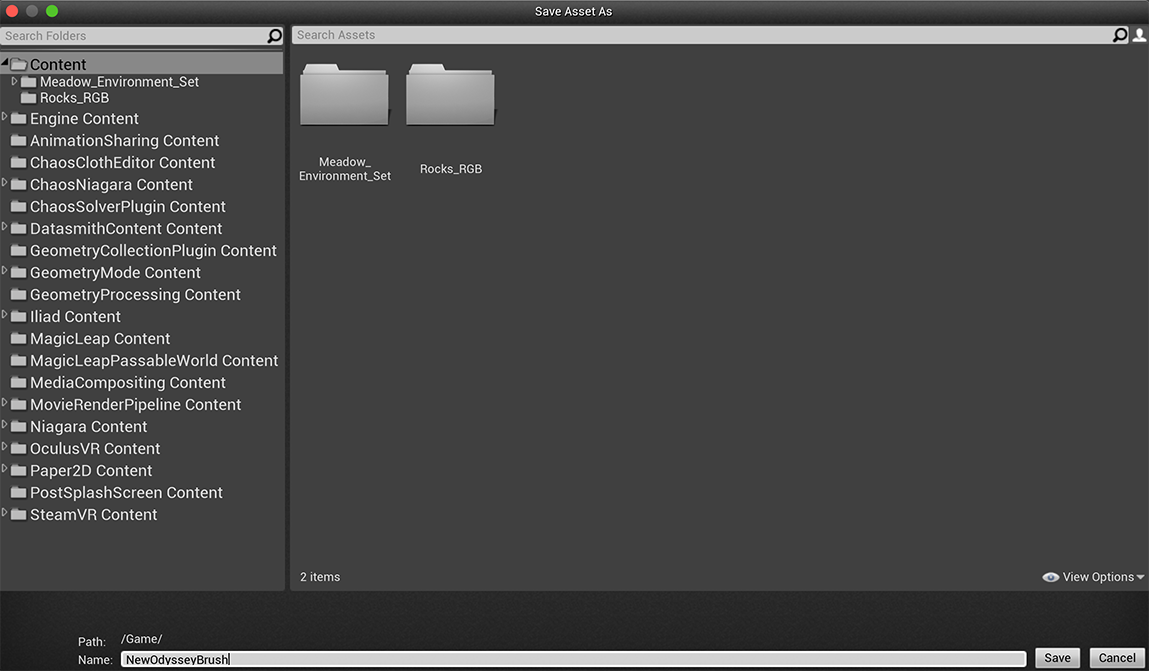Click the Search Assets input field
This screenshot has width=1149, height=671.
pyautogui.click(x=600, y=34)
